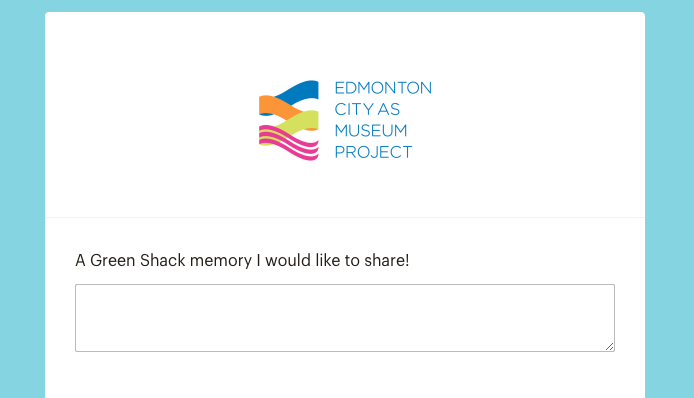Click the orange ribbon in the logo

click(277, 108)
